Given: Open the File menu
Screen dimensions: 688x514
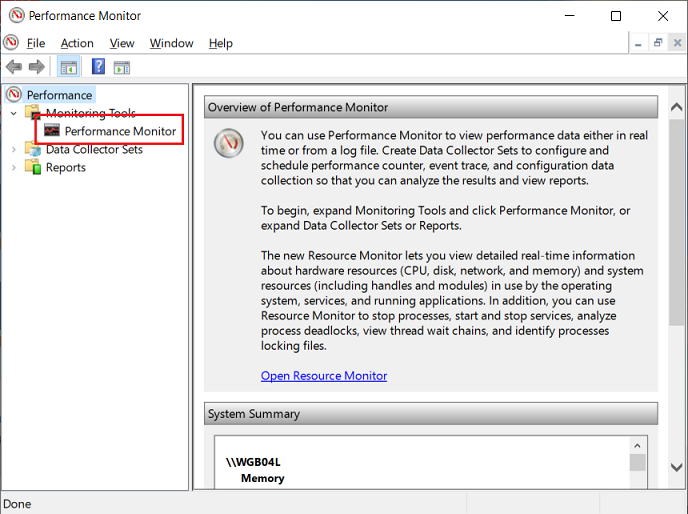Looking at the screenshot, I should (36, 43).
